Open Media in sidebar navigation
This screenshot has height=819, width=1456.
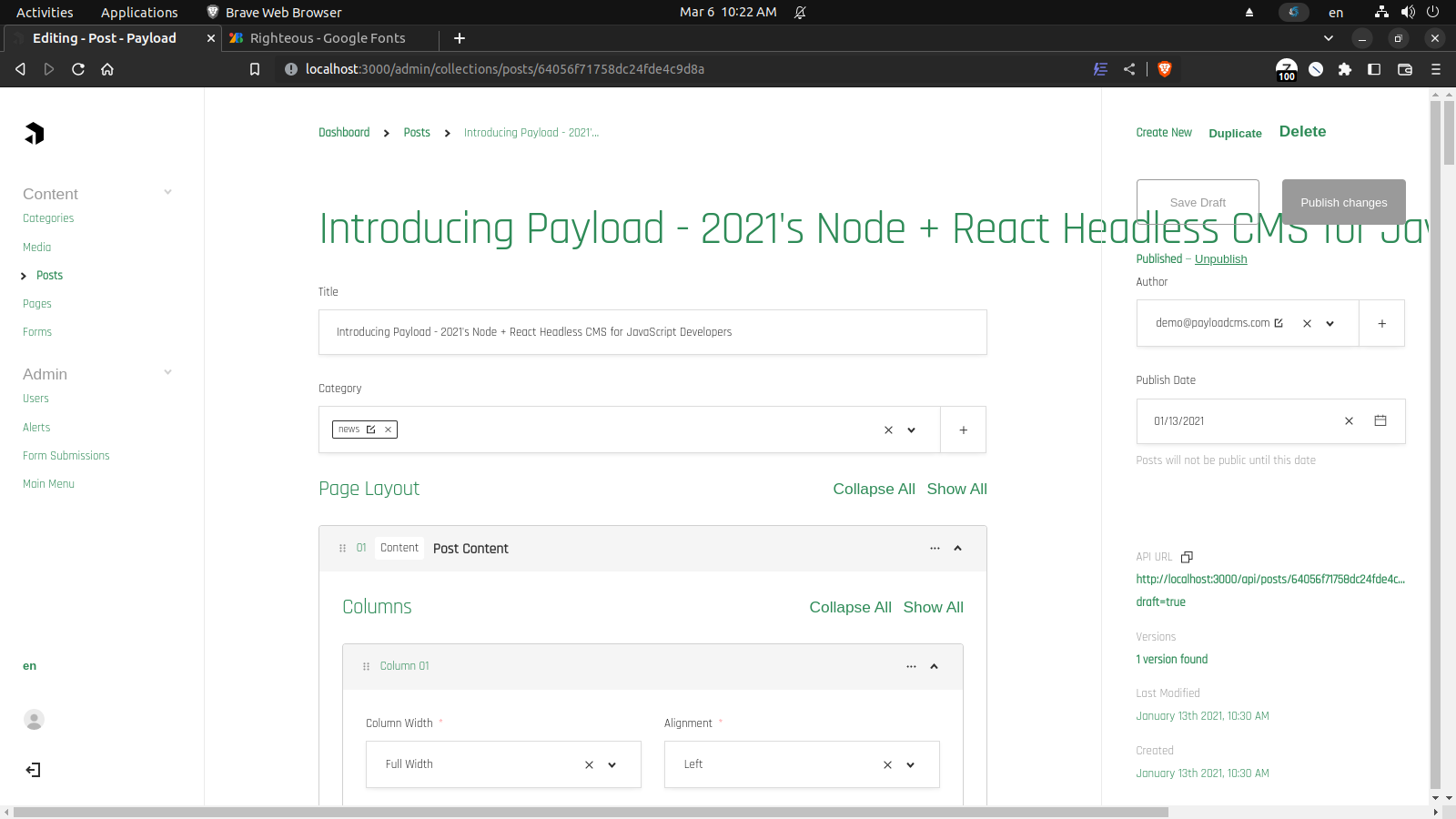36,248
